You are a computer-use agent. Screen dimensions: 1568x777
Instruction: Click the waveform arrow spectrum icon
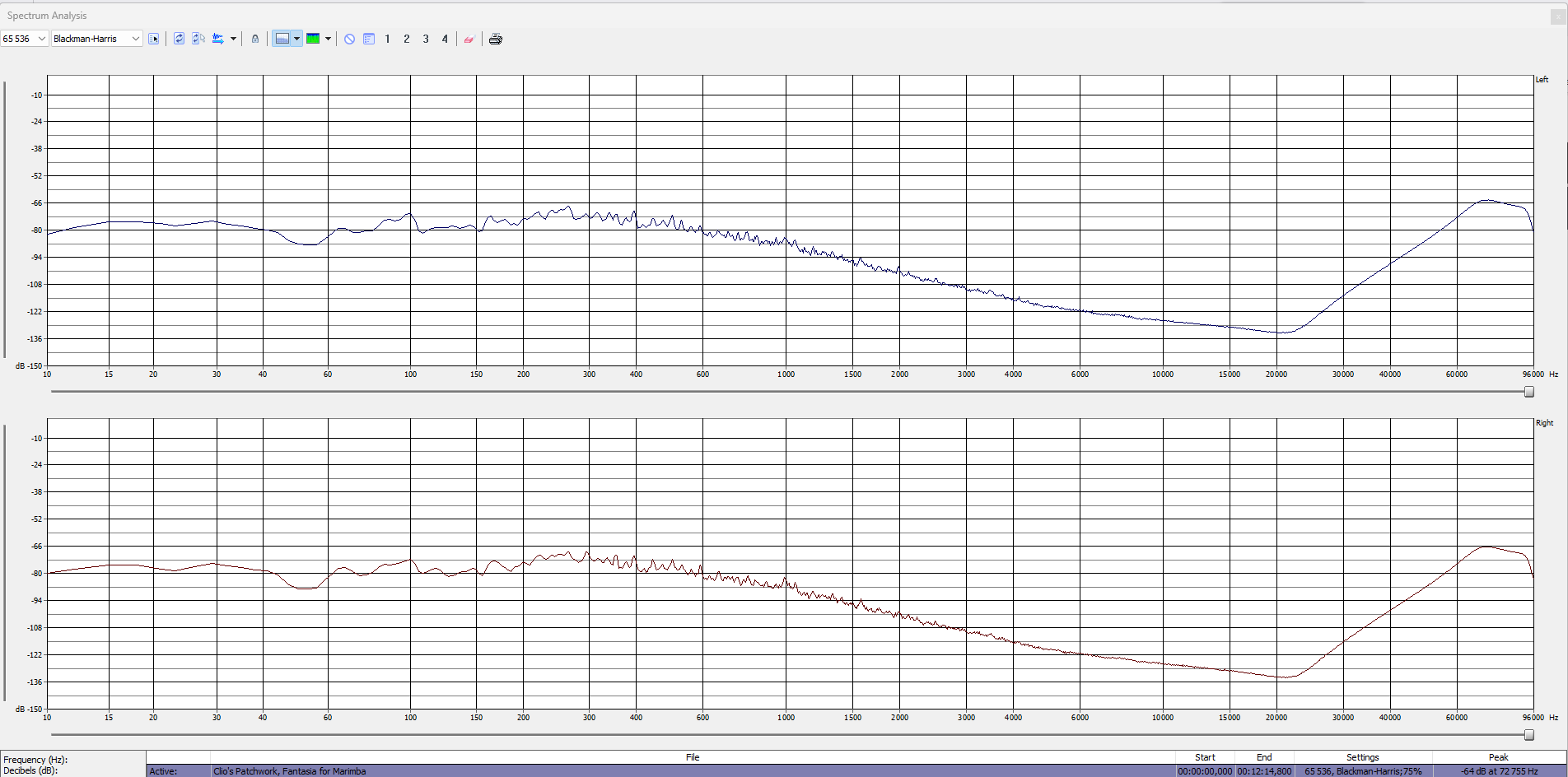[x=218, y=39]
